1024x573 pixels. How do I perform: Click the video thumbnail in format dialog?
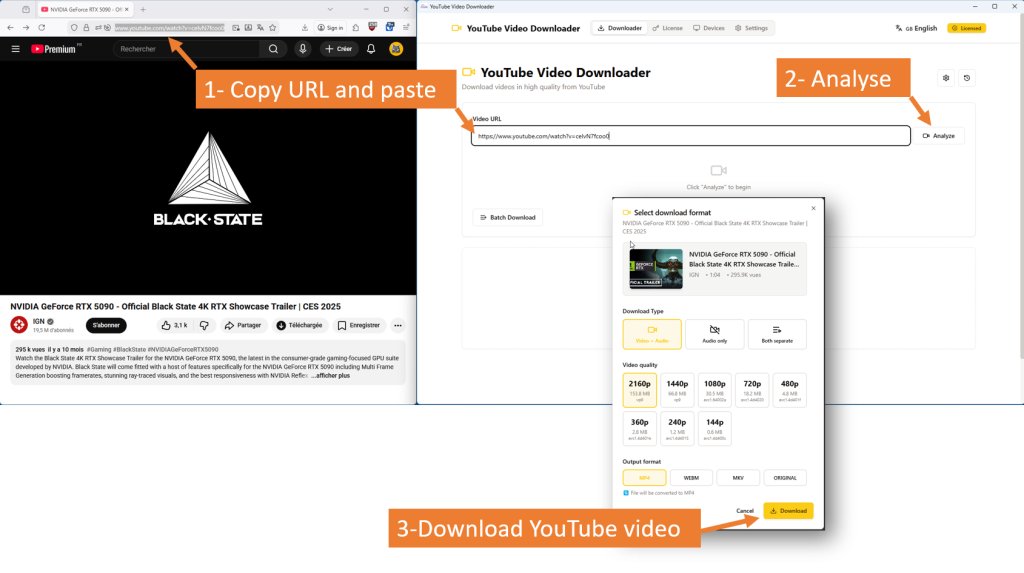click(656, 269)
